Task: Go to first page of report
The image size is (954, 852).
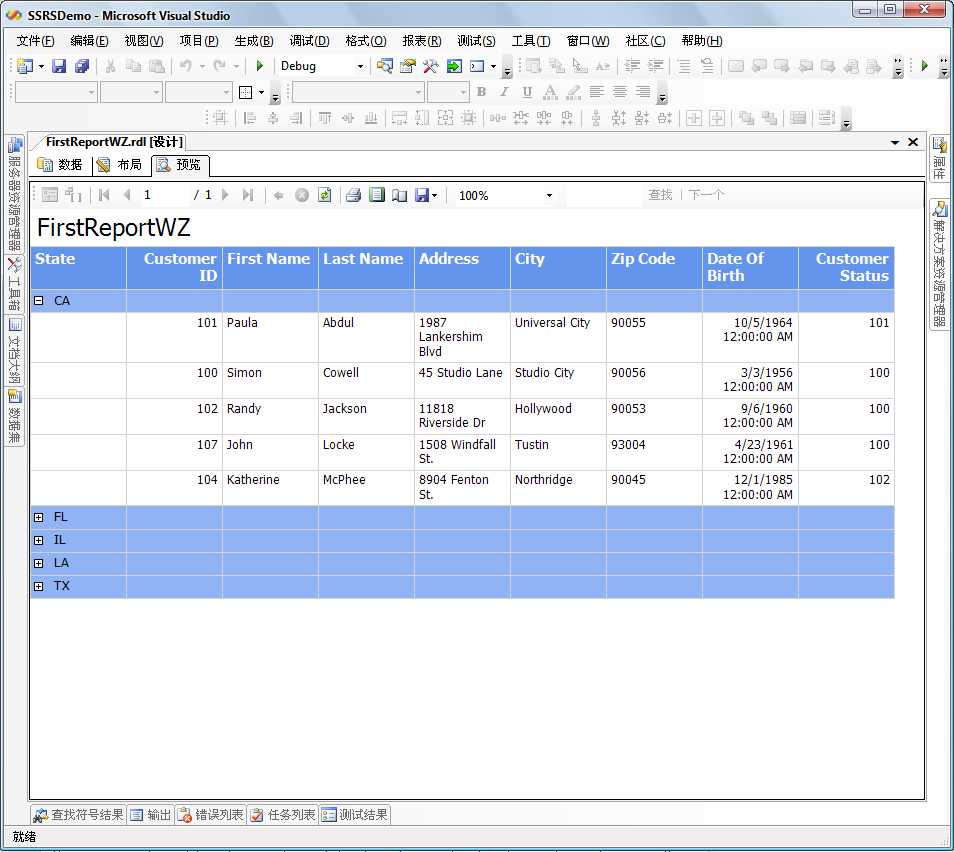Action: click(x=104, y=195)
